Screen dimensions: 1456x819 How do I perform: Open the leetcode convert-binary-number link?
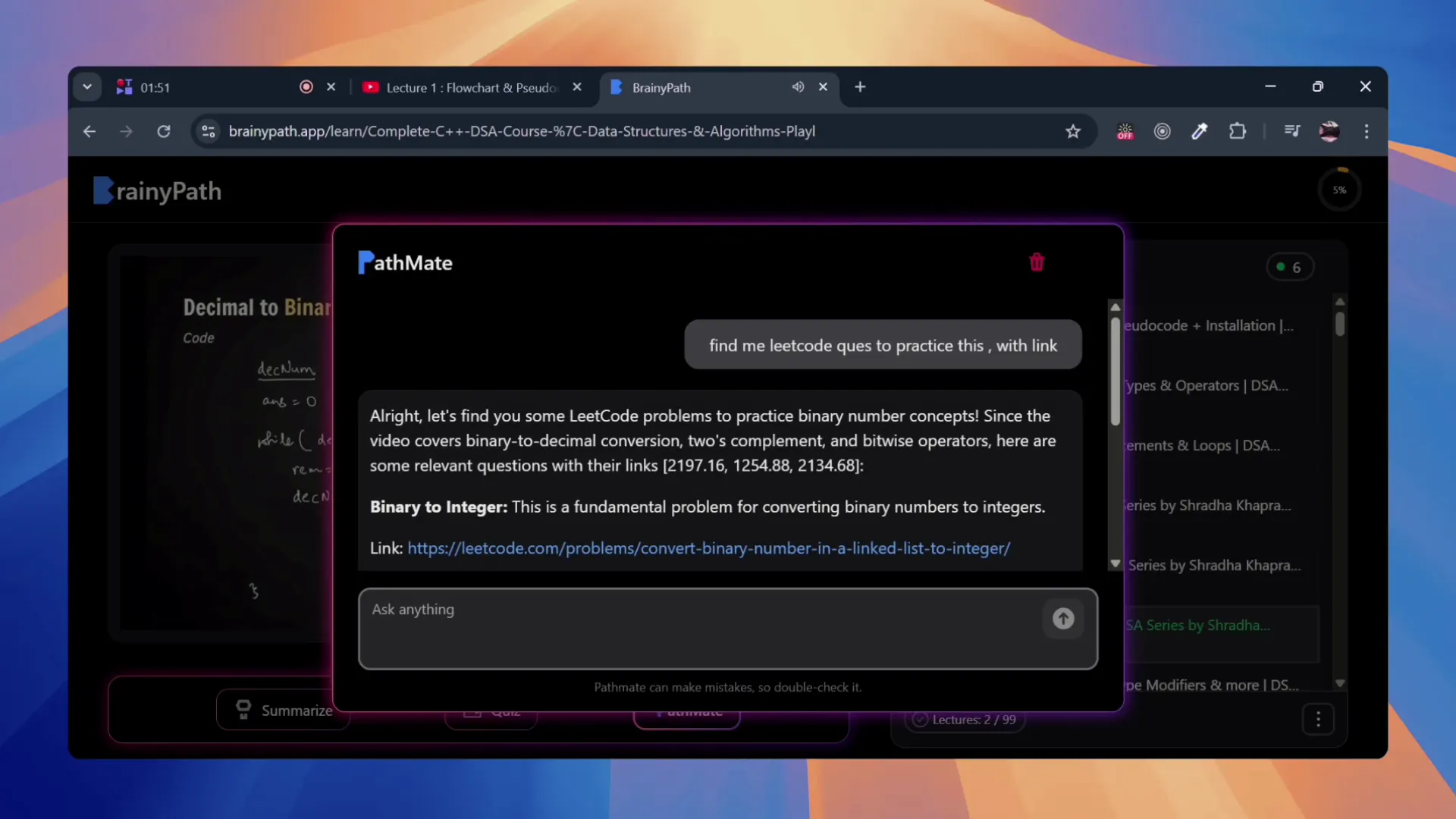[x=709, y=548]
